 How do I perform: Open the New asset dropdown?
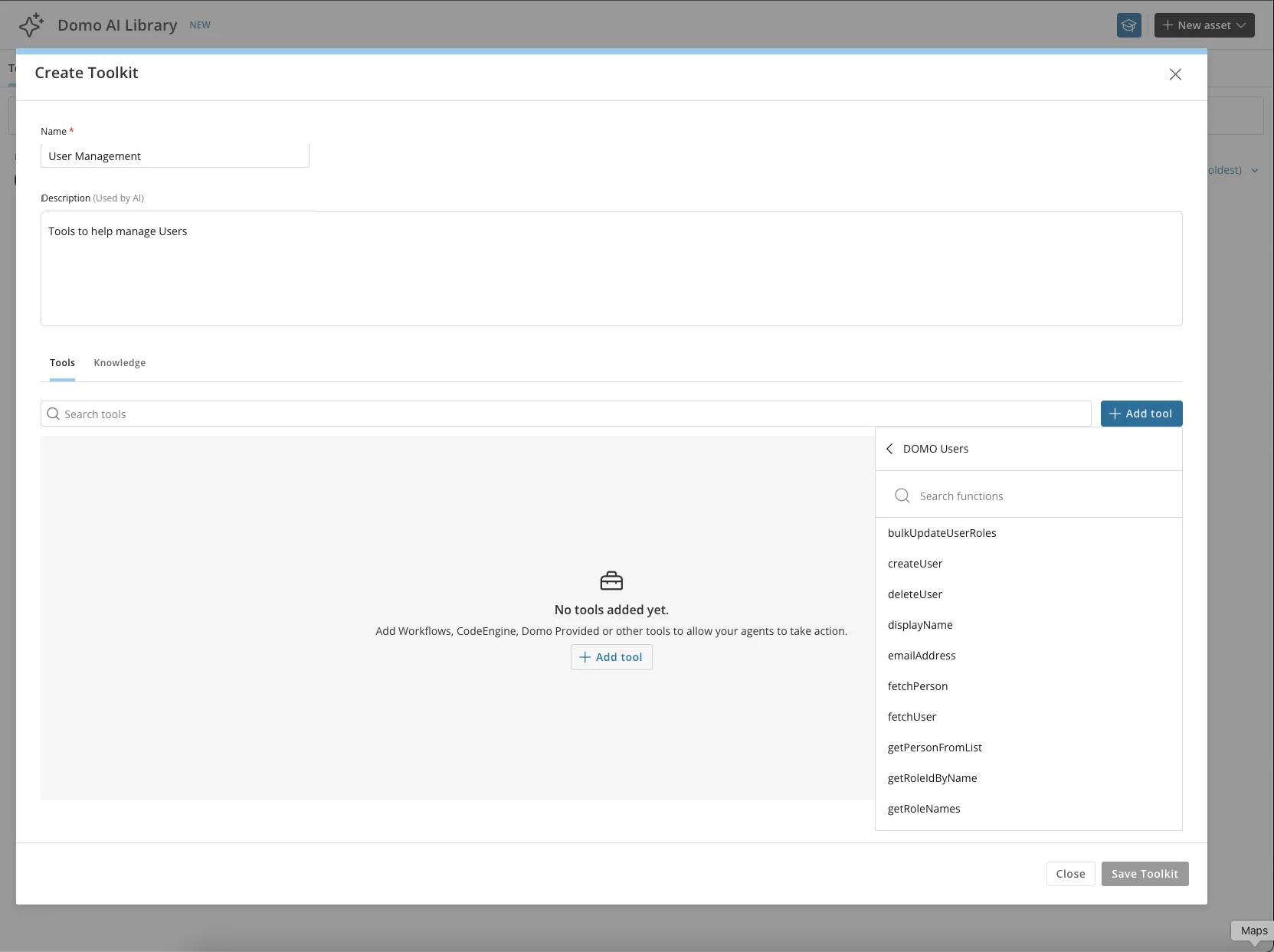point(1204,25)
